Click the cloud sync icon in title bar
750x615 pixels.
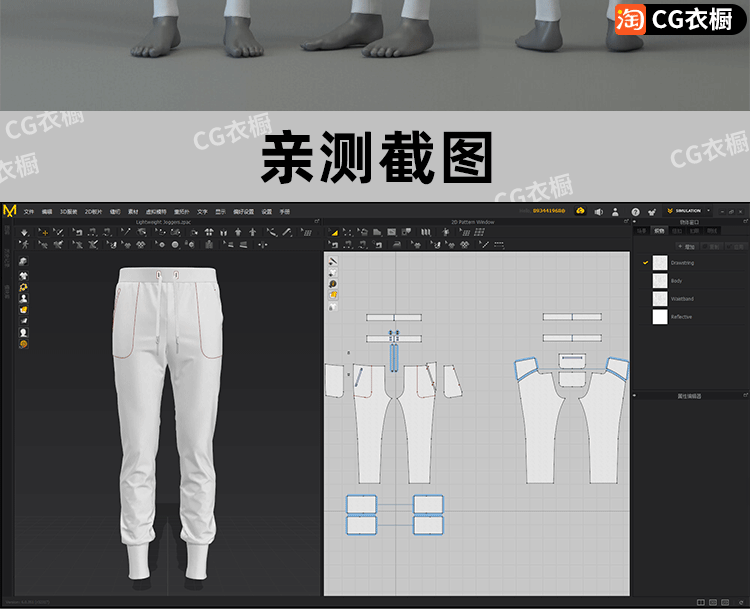coord(580,211)
